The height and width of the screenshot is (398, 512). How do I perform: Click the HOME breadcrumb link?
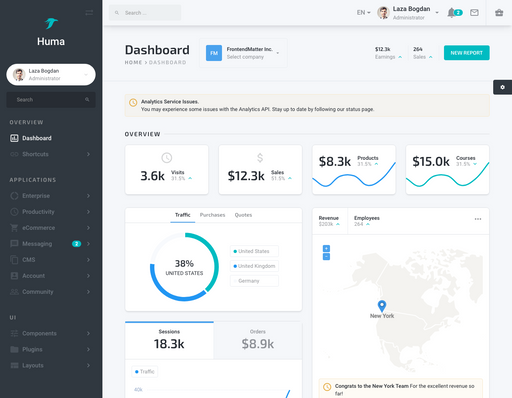(133, 62)
